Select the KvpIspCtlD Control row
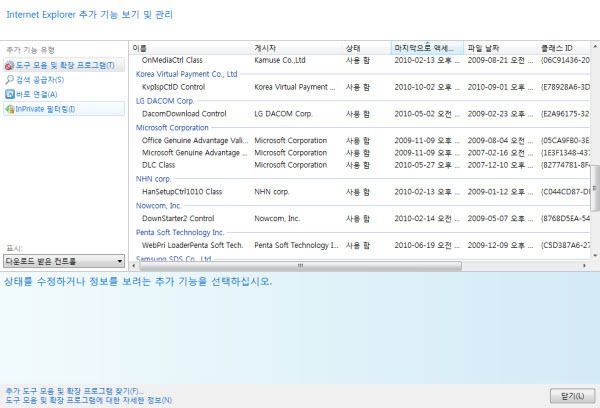 tap(360, 87)
